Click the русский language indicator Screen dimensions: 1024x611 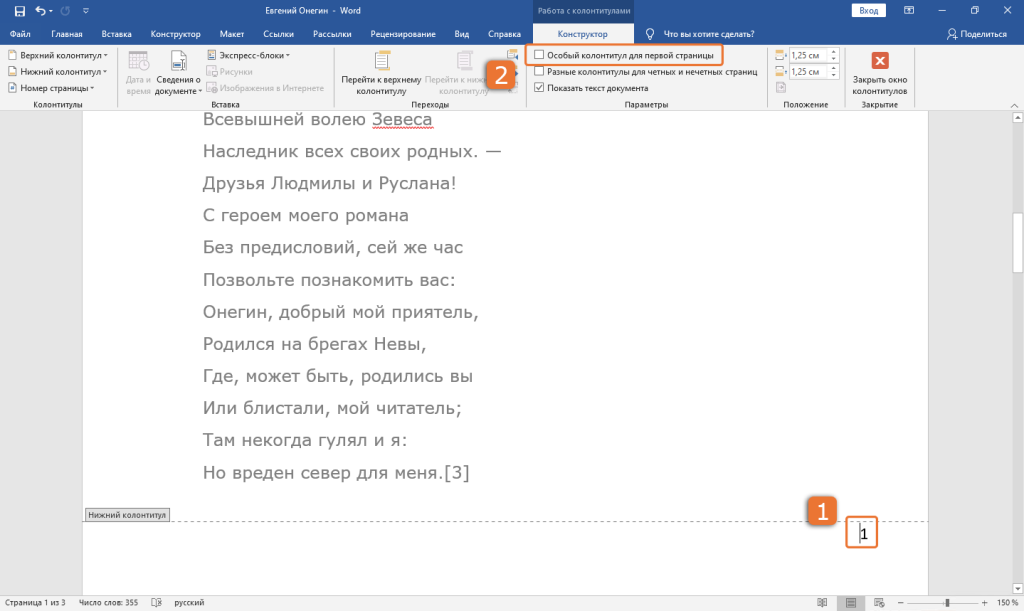(x=189, y=603)
